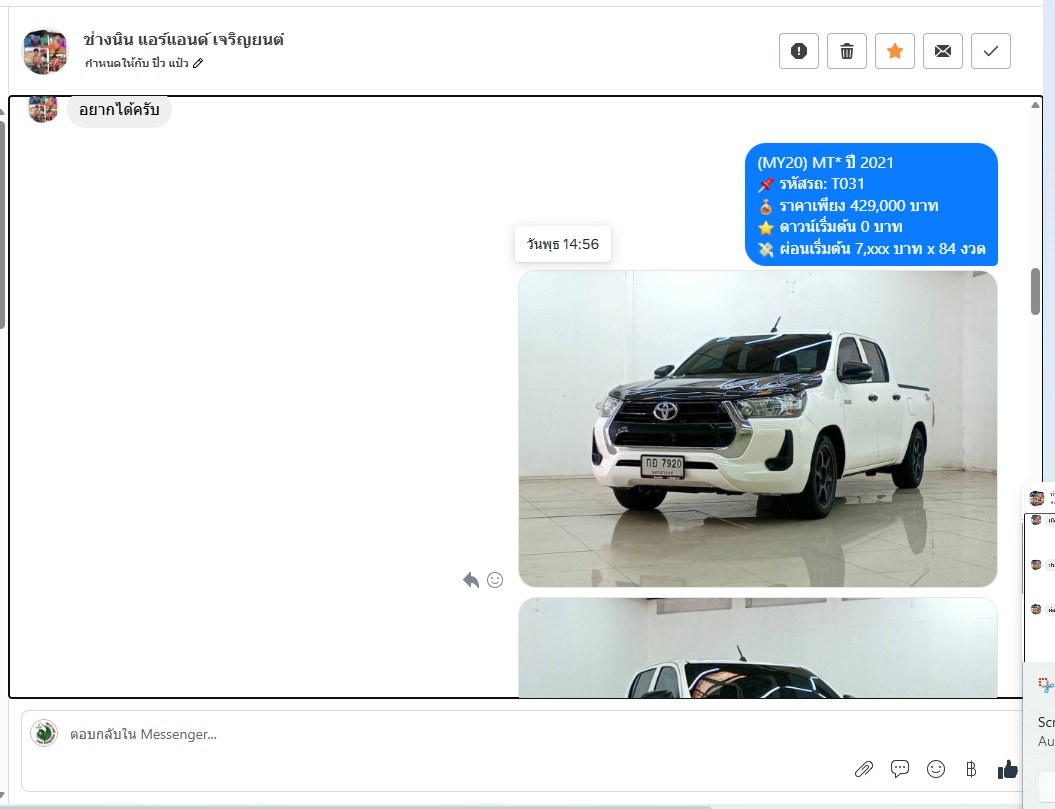
Task: Edit assignee with the pencil icon
Action: pyautogui.click(x=198, y=63)
